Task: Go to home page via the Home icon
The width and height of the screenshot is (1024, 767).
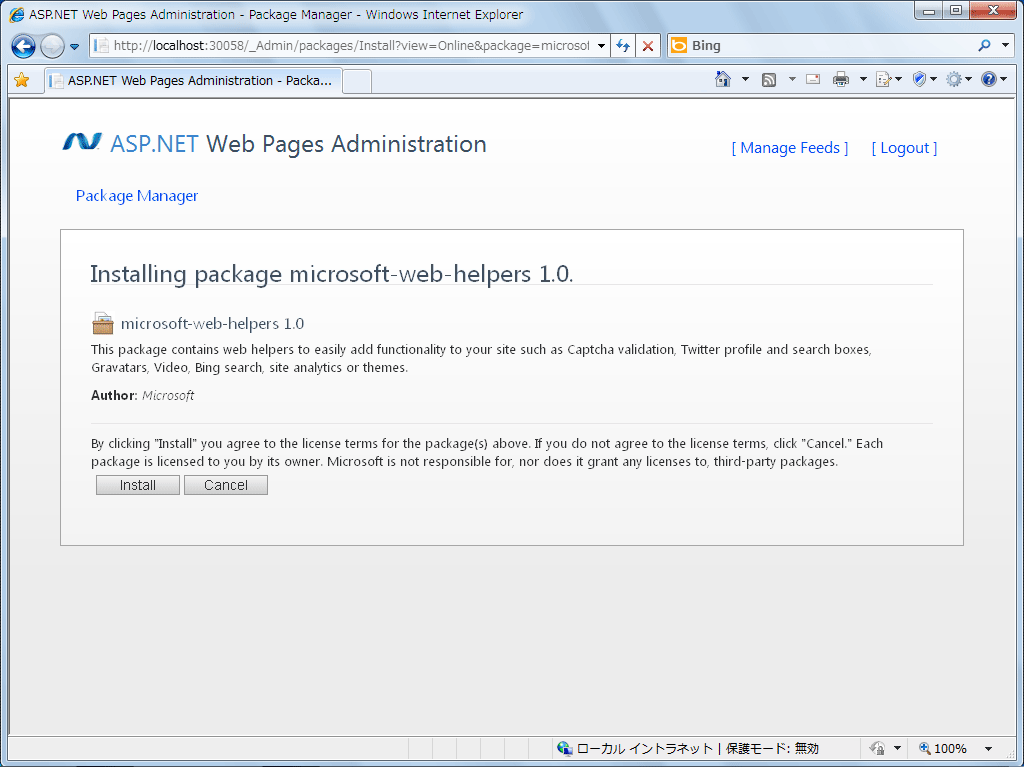Action: (722, 78)
